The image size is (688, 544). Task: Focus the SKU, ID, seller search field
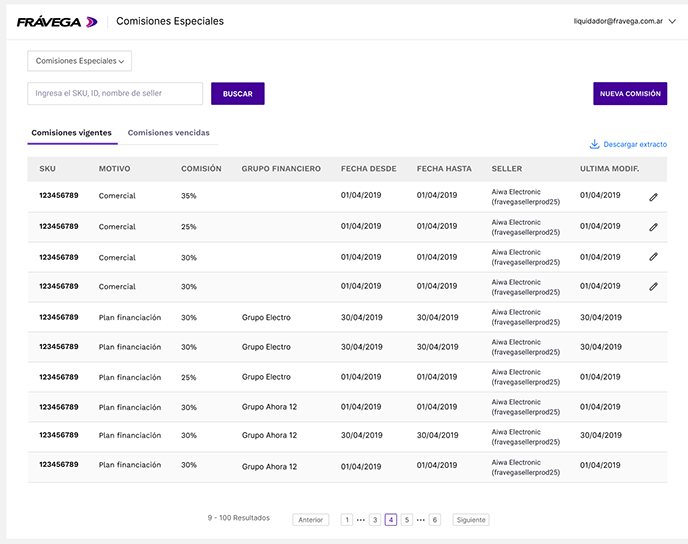115,93
